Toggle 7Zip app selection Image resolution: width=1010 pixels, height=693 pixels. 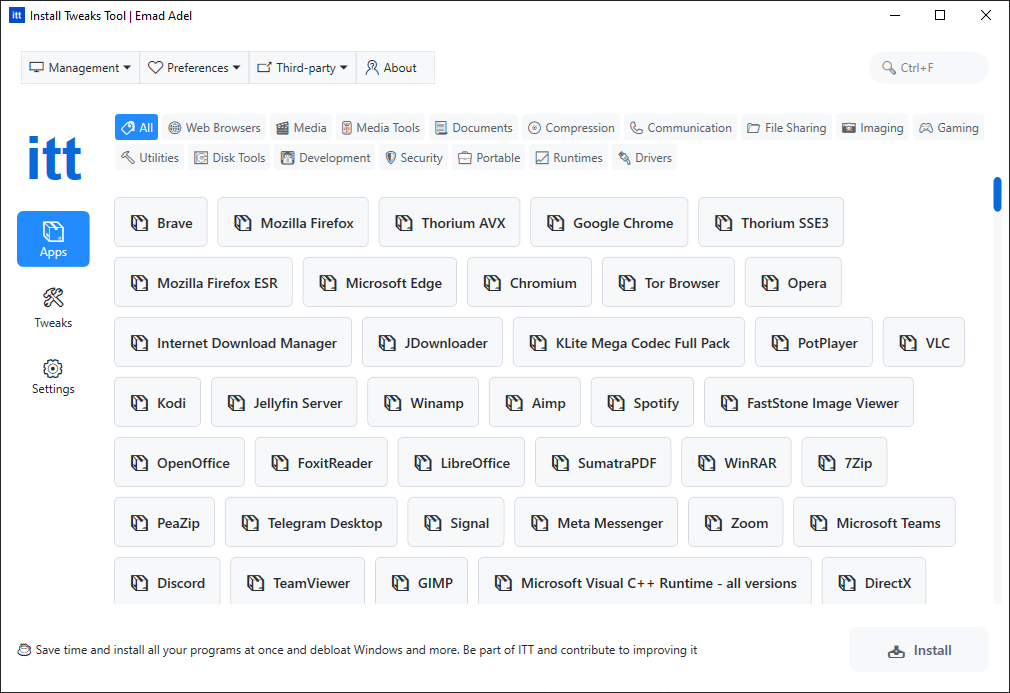[x=844, y=463]
